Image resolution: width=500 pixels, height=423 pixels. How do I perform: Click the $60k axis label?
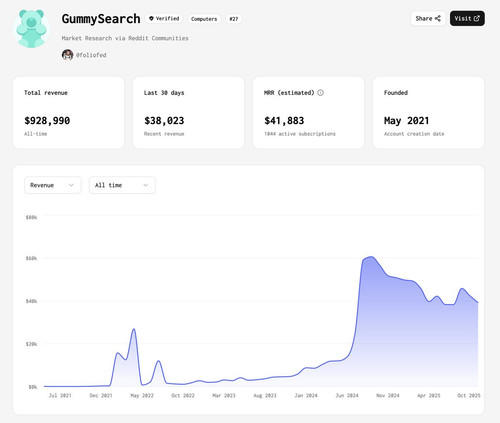[x=31, y=258]
